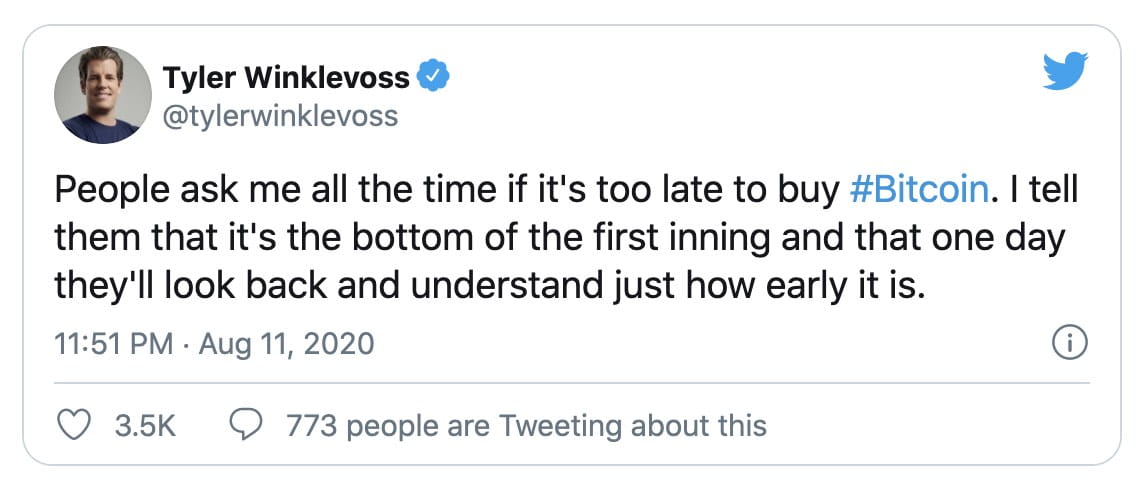
Task: Open the #Bitcoin hashtag link
Action: [918, 191]
